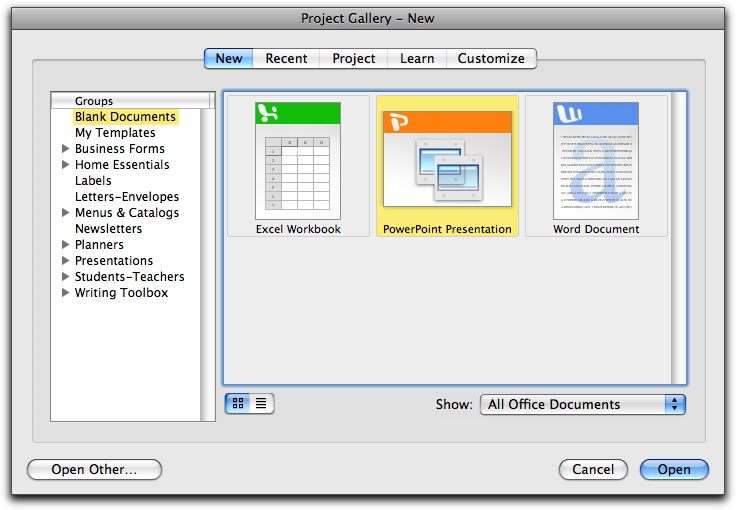Viewport: 736px width, 510px height.
Task: Select the Writing Toolbox label
Action: pos(121,292)
